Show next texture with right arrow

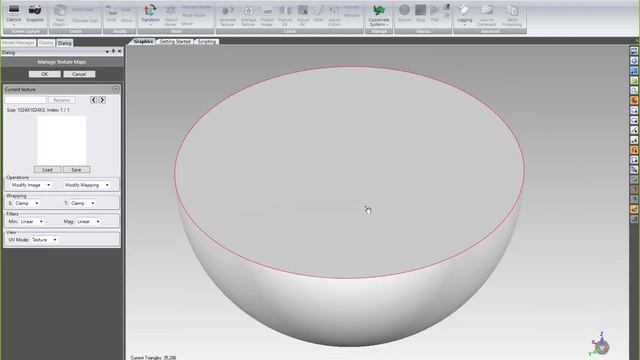(x=102, y=100)
